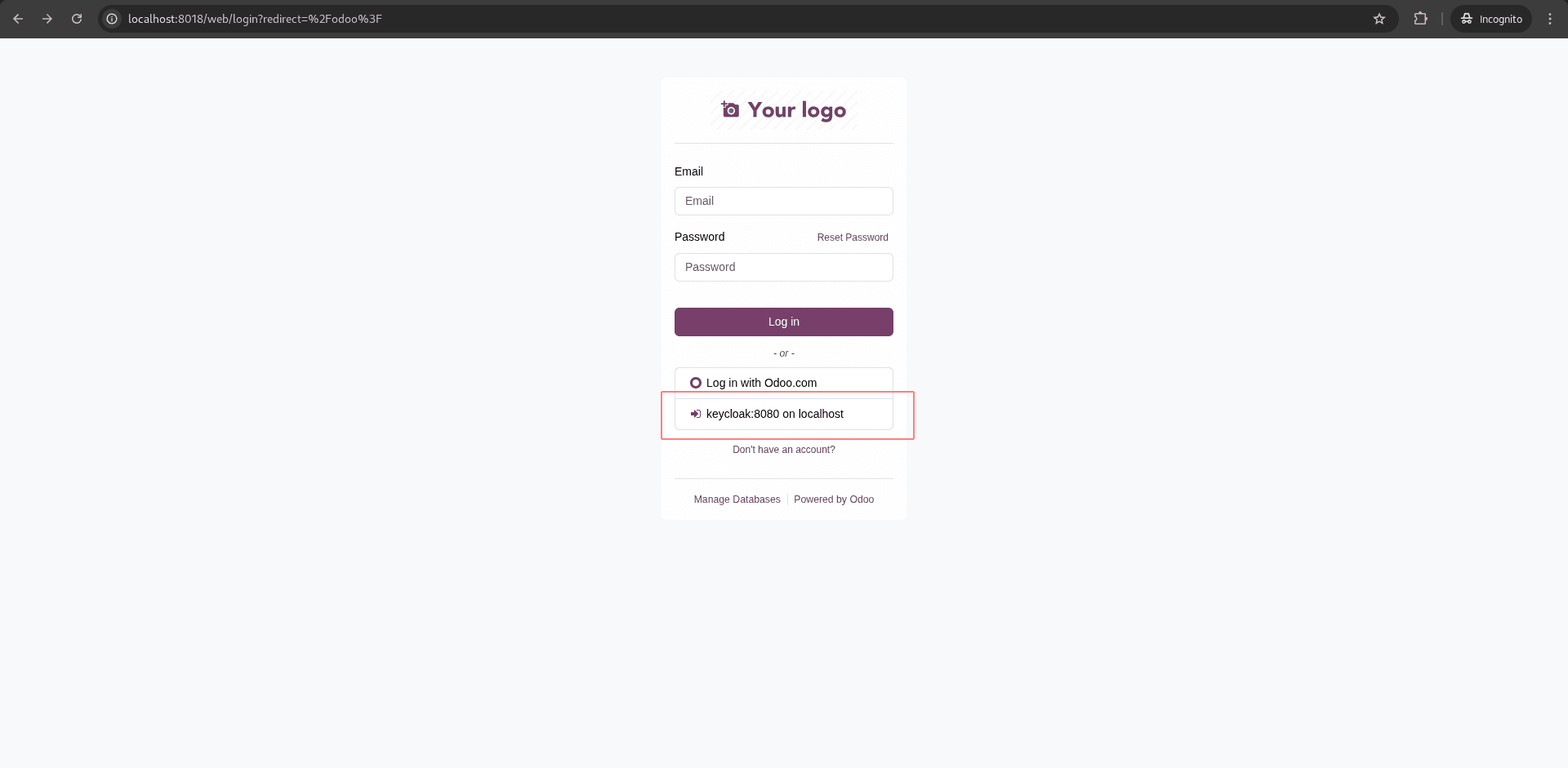The height and width of the screenshot is (768, 1568).
Task: Select Log in with Odoo.com
Action: point(783,382)
